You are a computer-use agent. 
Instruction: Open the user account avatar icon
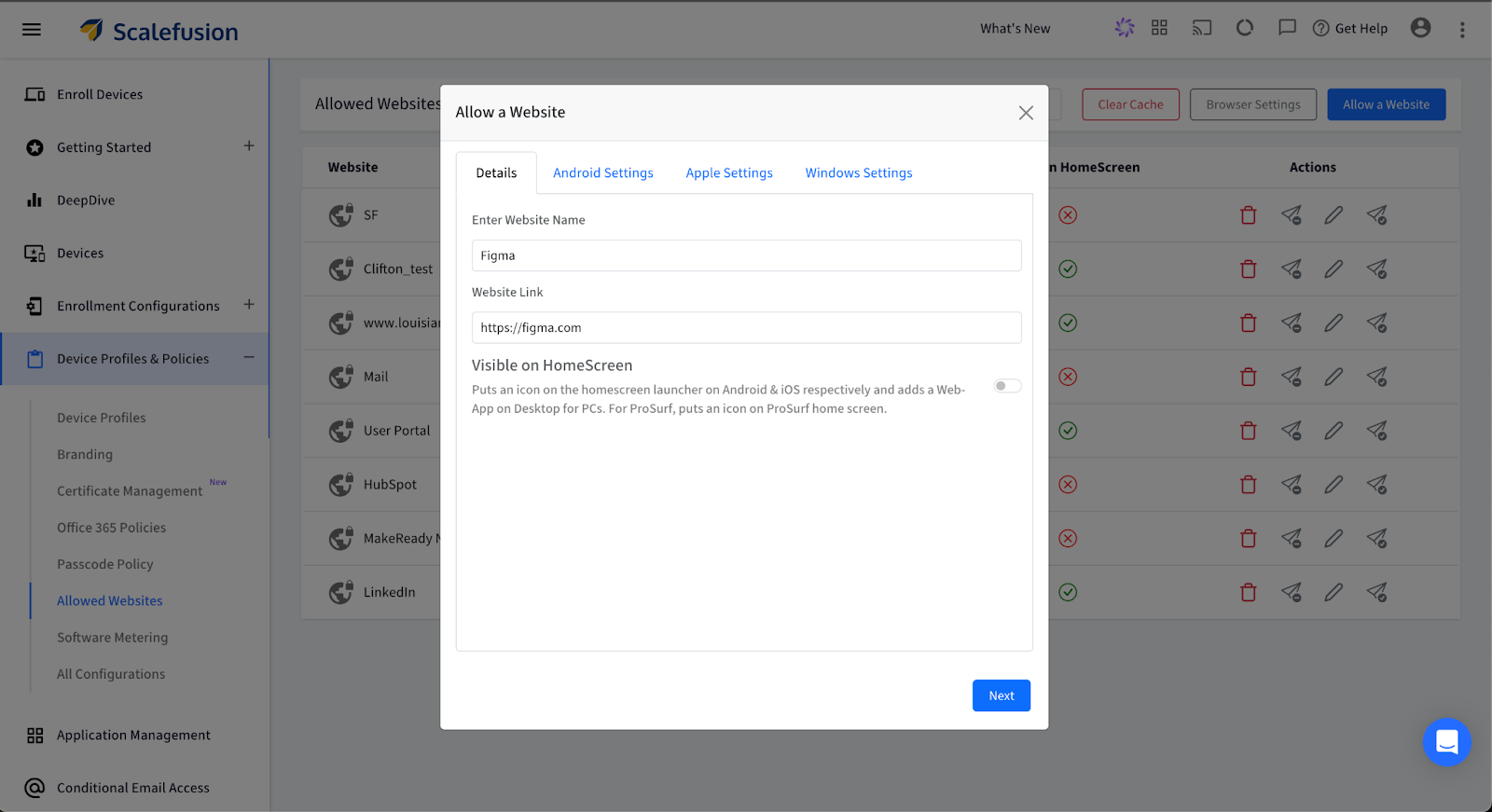coord(1420,28)
